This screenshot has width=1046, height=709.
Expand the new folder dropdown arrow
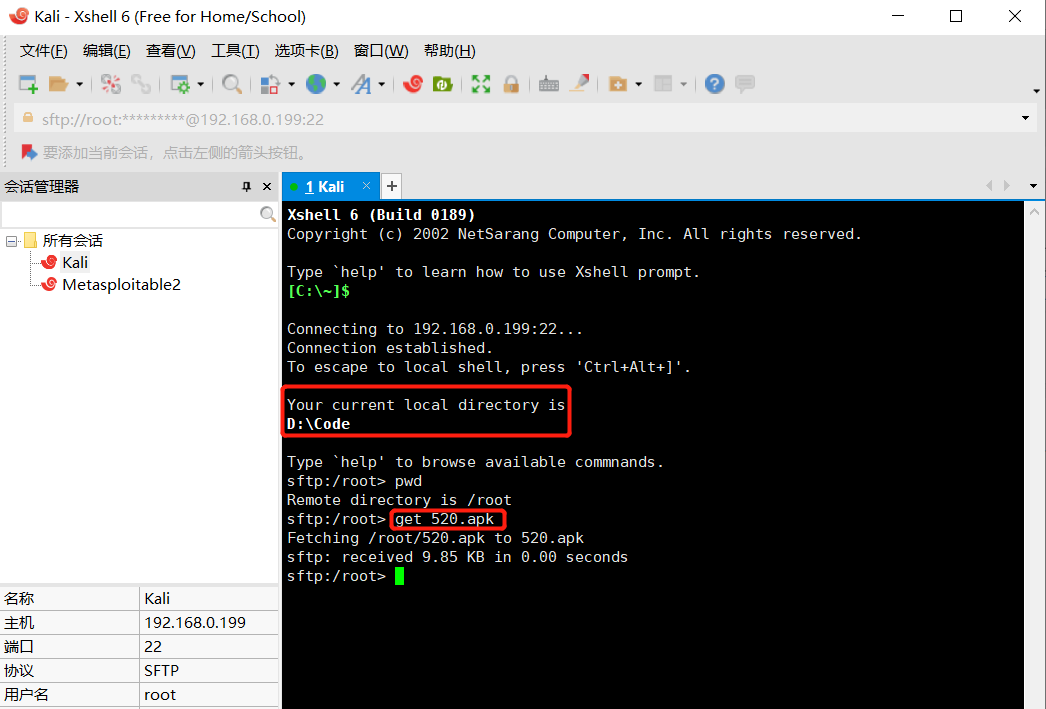click(x=638, y=84)
